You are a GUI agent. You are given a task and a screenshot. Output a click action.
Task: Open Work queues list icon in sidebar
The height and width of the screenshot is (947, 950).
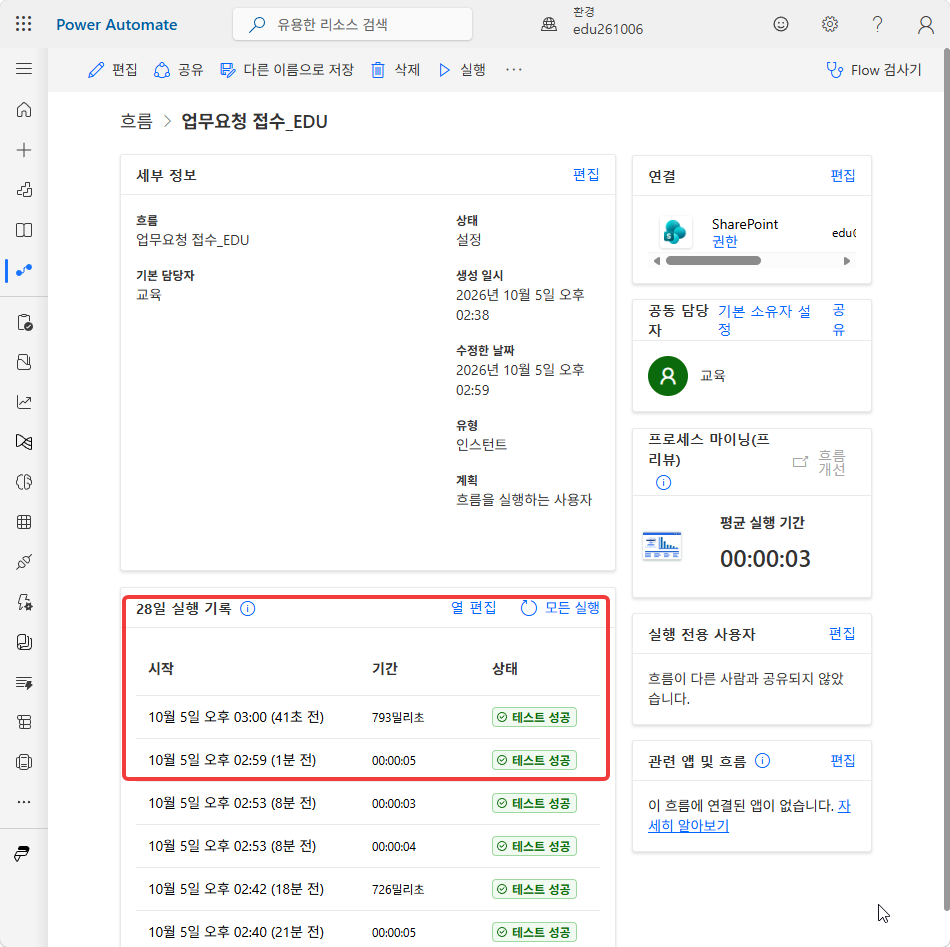24,683
